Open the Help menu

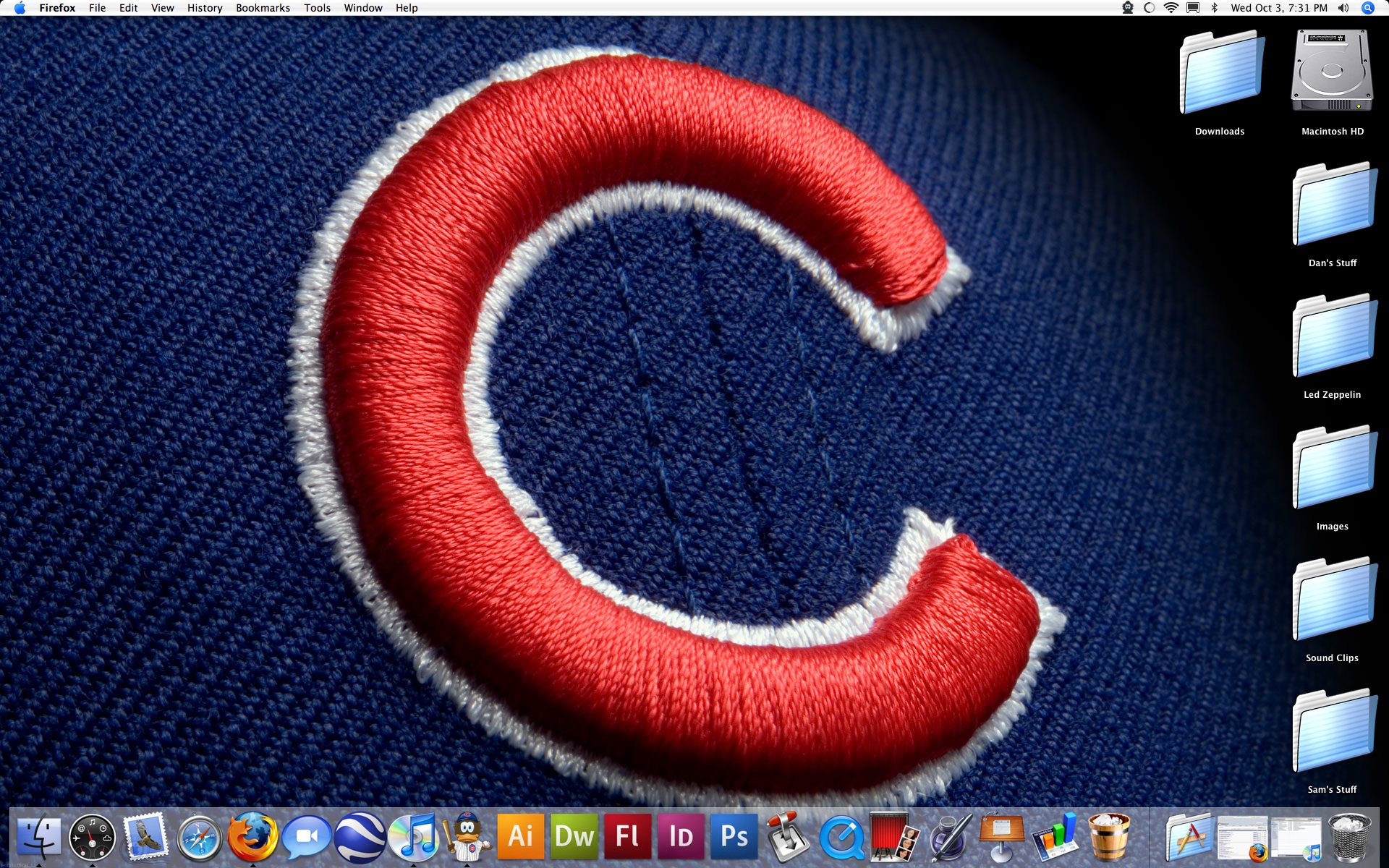[407, 8]
